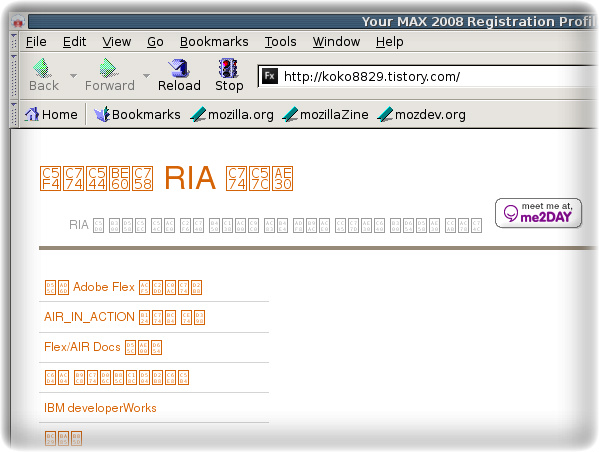The width and height of the screenshot is (599, 452).
Task: Open the Window menu
Action: 336,42
